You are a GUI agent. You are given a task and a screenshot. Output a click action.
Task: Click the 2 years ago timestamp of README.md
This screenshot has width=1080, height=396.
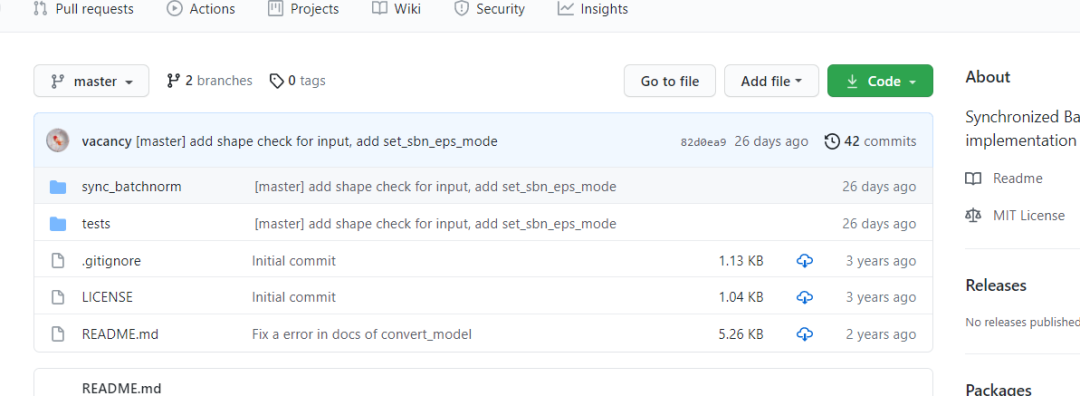tap(881, 335)
